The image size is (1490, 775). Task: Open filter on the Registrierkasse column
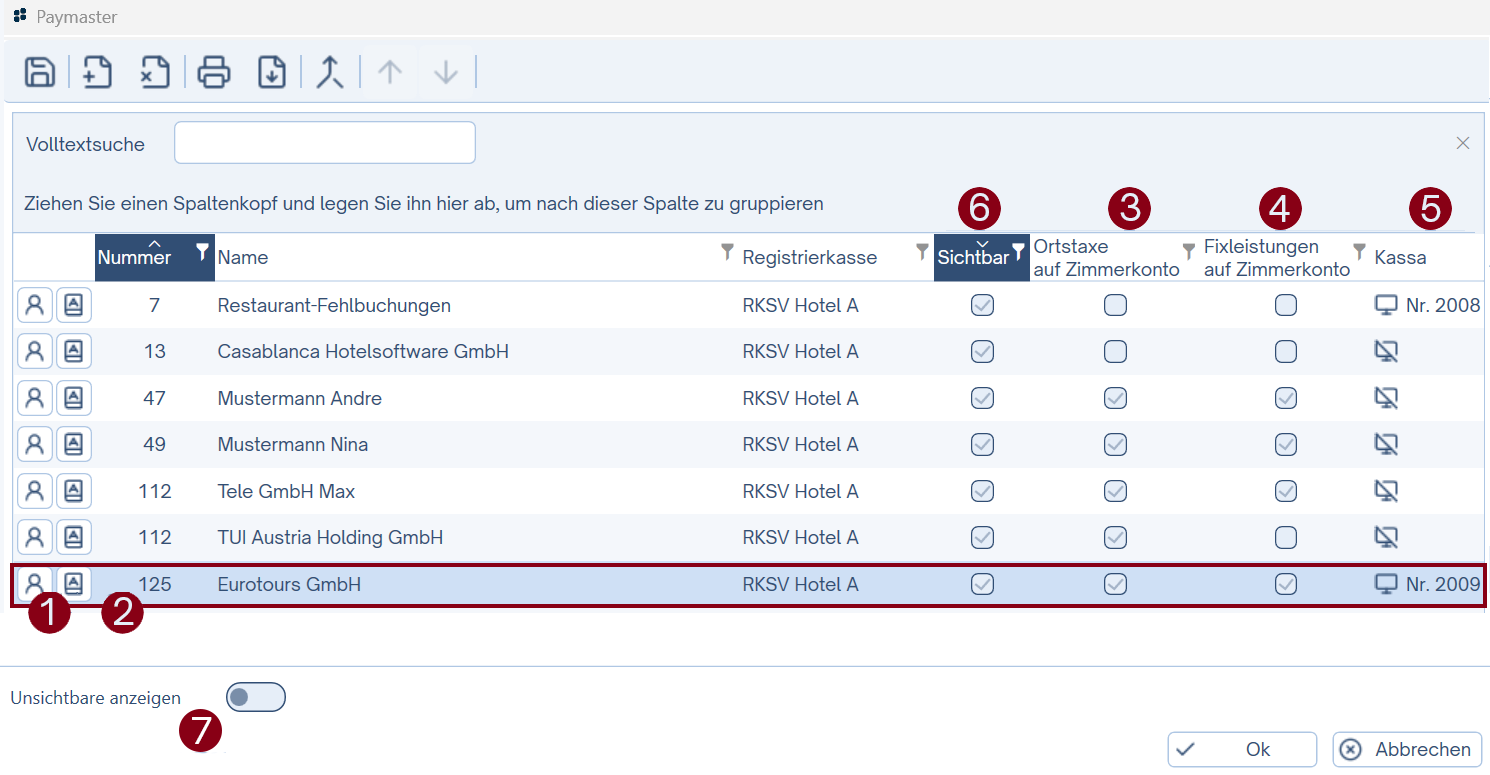coord(922,251)
